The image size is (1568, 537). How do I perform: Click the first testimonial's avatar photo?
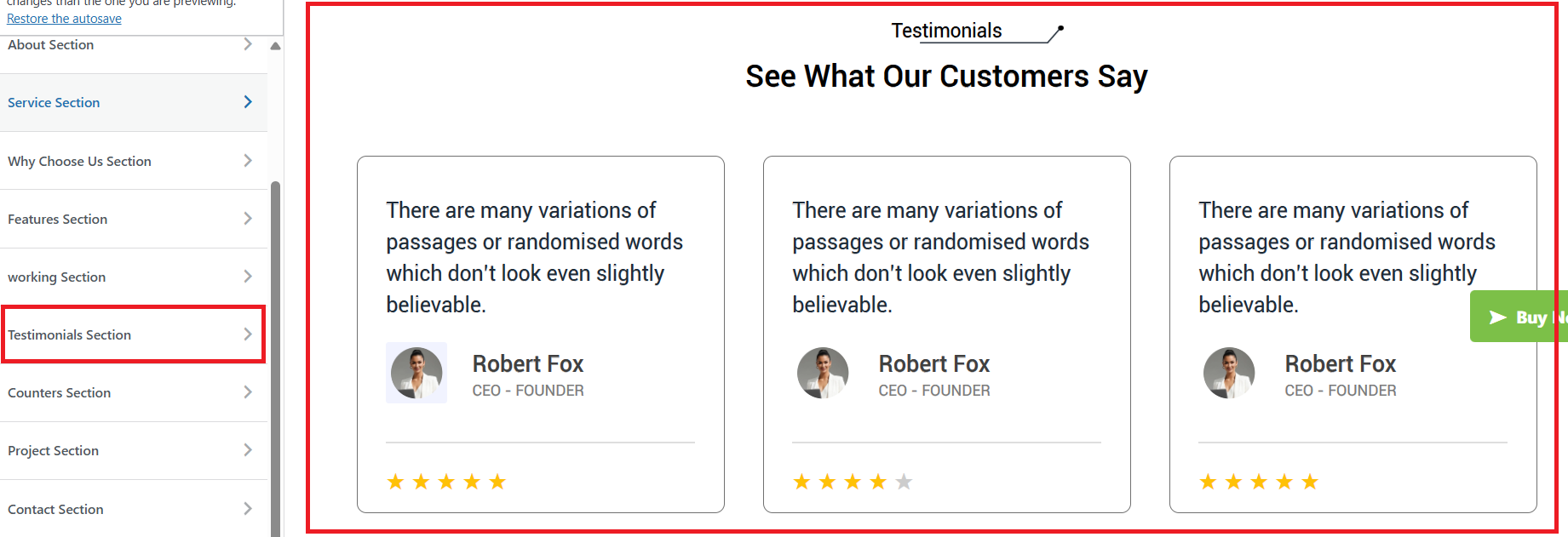coord(416,373)
